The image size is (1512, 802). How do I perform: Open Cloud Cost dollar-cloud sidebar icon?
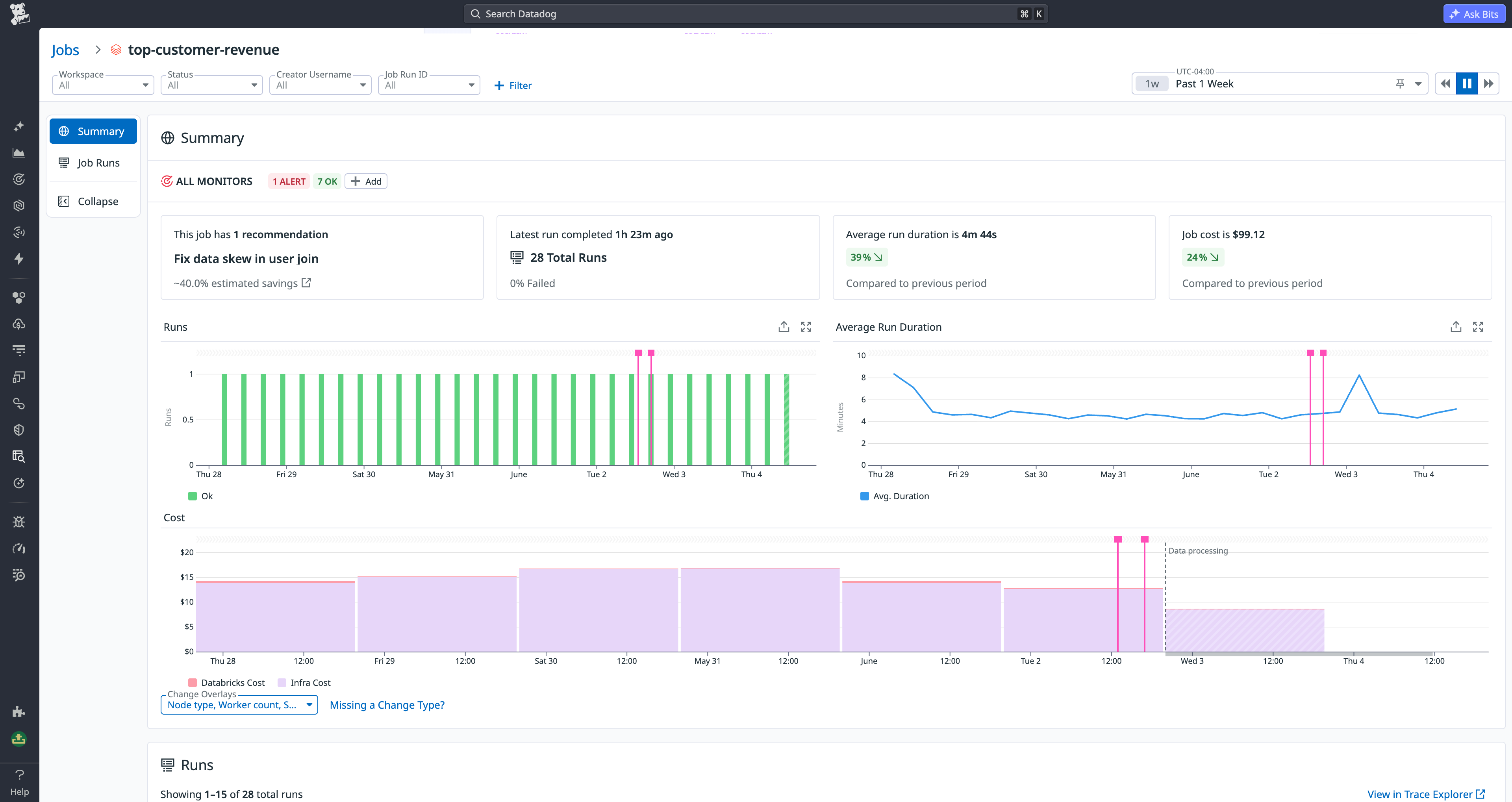(19, 324)
